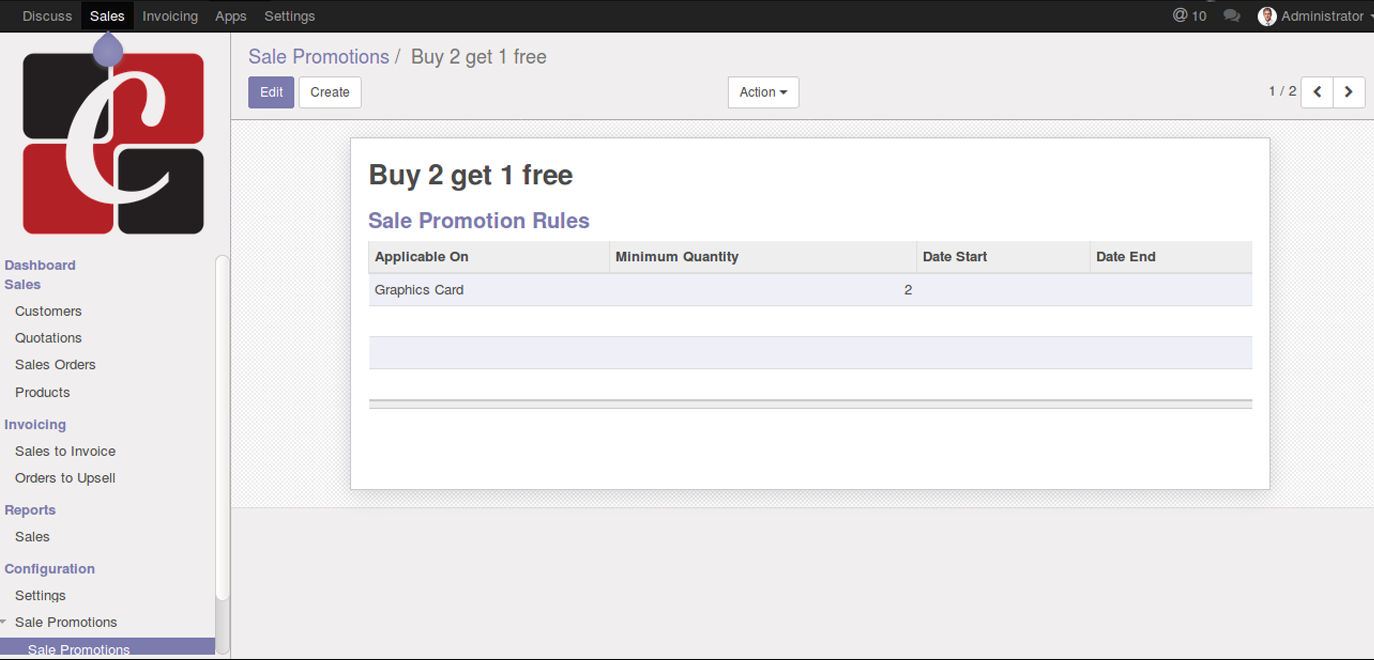Click the Create button
This screenshot has width=1374, height=660.
330,92
